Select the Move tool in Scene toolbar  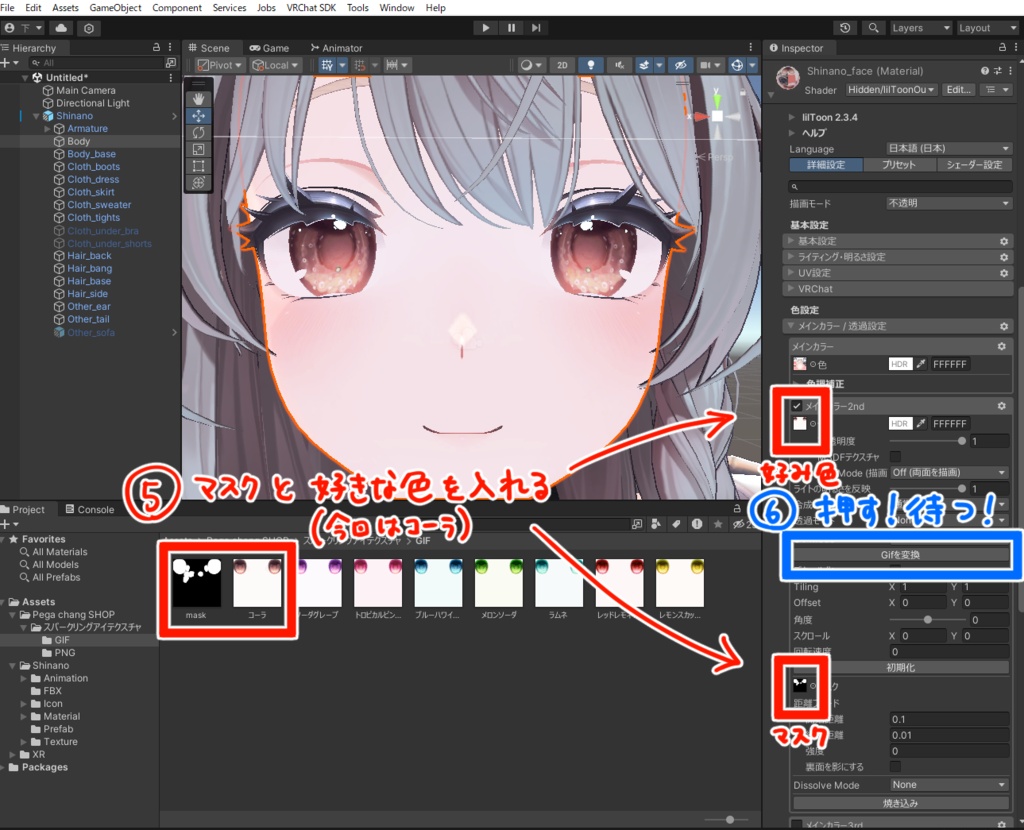(x=199, y=116)
